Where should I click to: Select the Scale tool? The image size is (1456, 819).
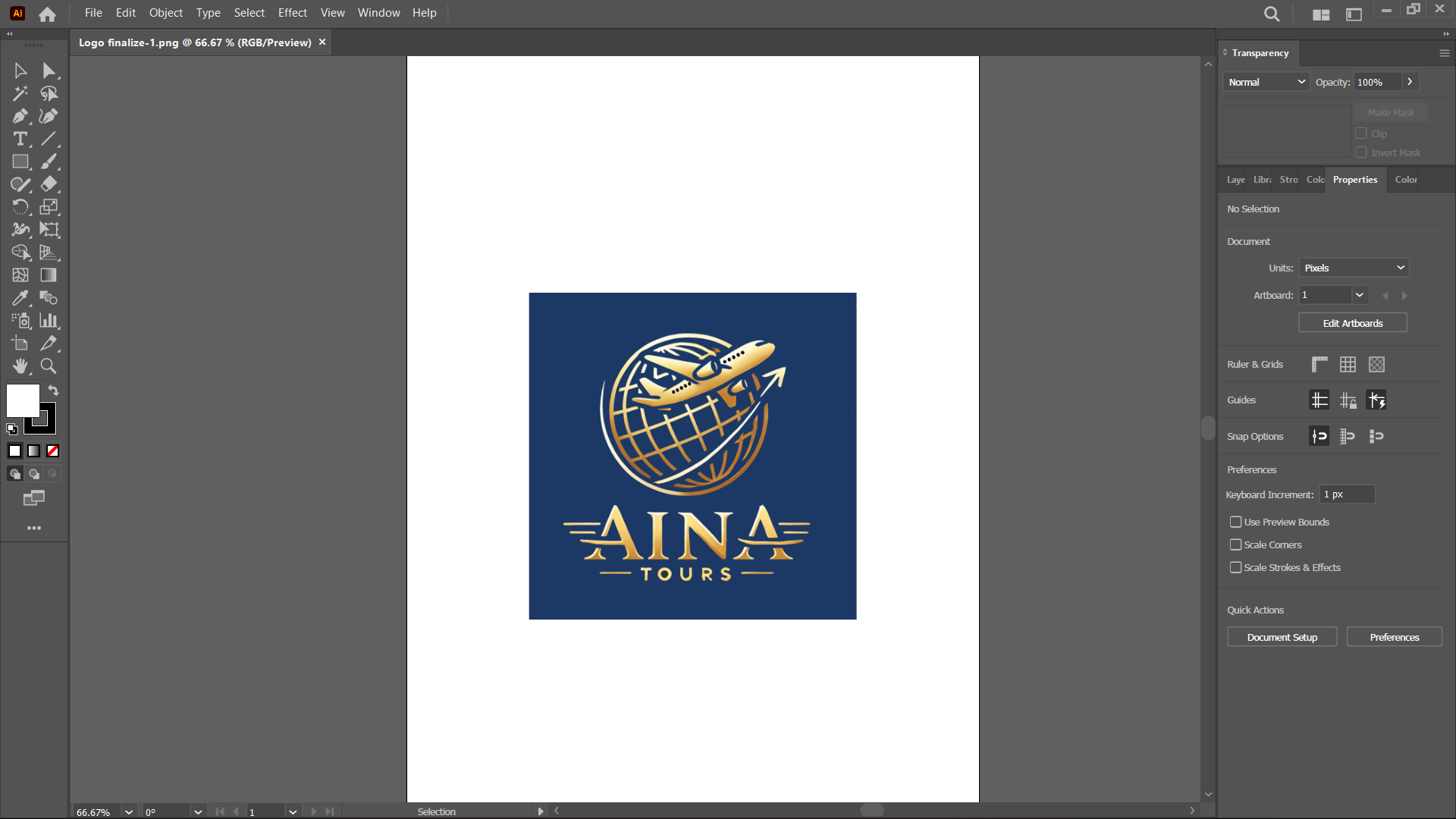[x=49, y=207]
